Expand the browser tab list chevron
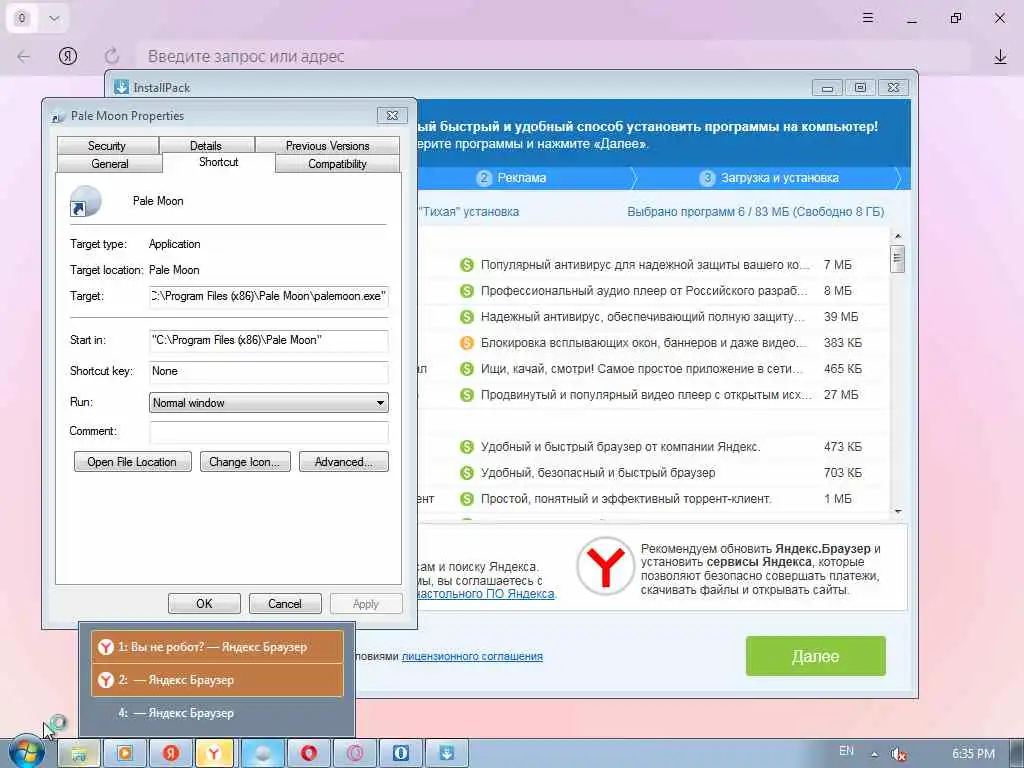The image size is (1024, 768). point(54,18)
